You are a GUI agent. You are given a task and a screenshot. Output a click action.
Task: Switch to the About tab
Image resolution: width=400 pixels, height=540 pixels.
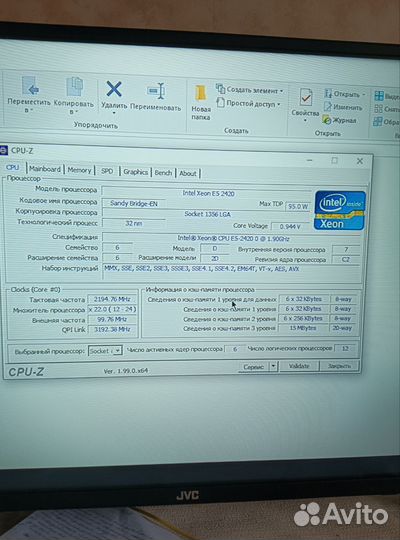point(188,174)
